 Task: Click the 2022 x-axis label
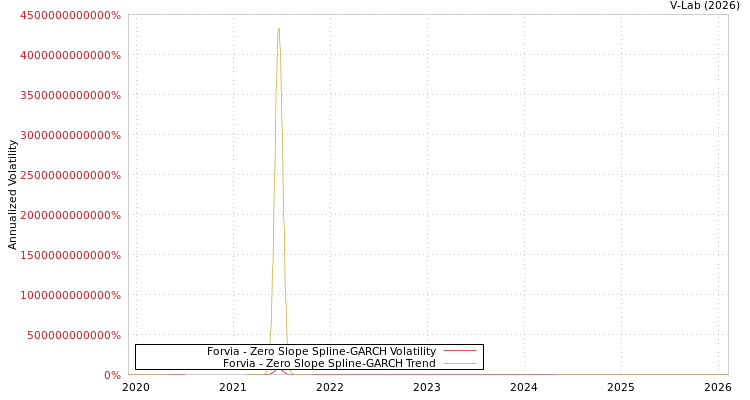coord(330,387)
